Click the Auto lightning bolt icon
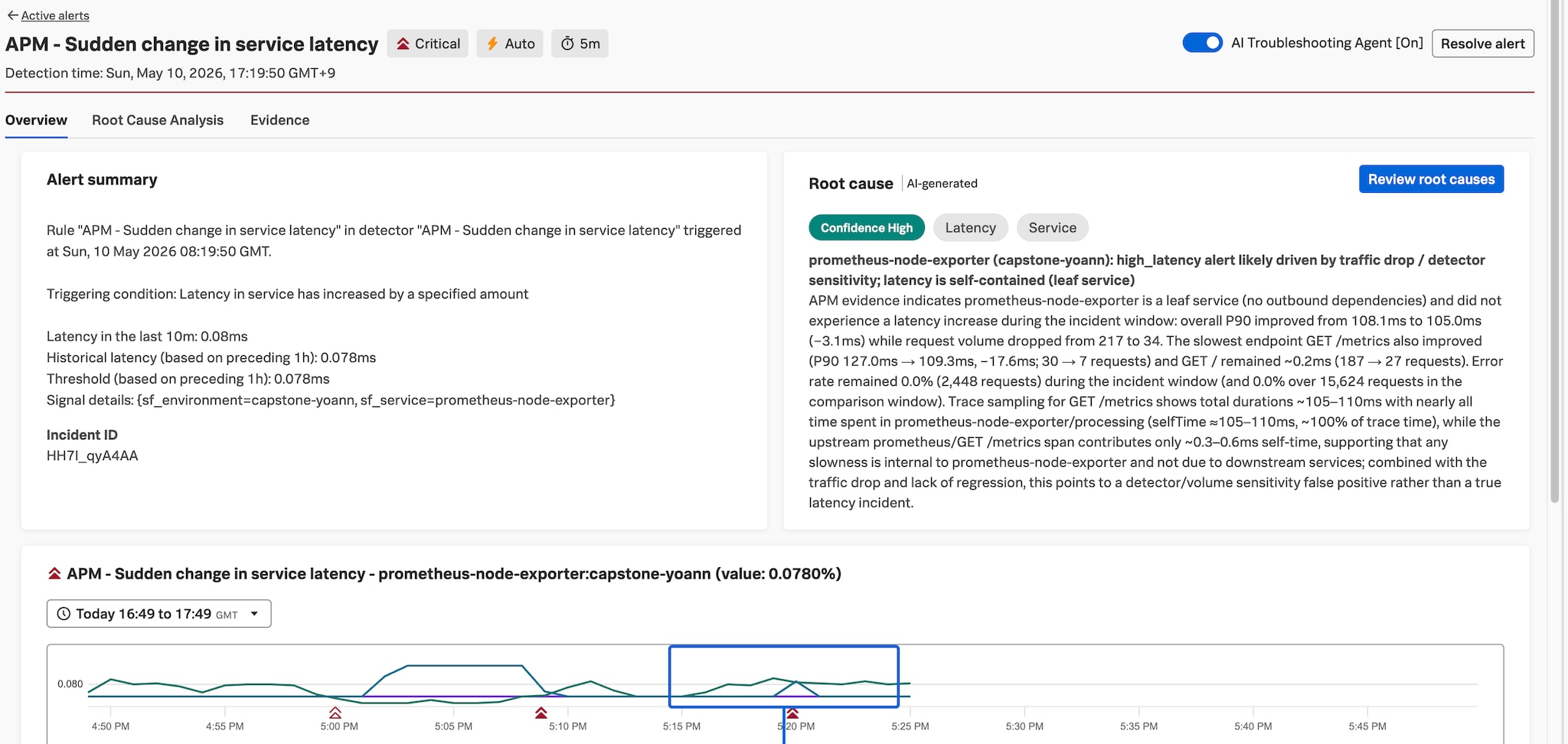The width and height of the screenshot is (1568, 744). tap(492, 44)
